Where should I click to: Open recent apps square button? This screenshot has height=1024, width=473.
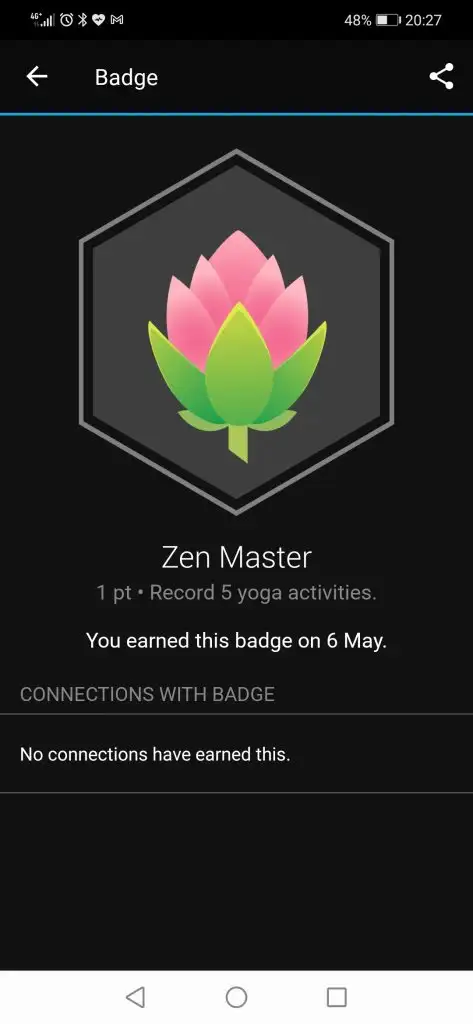coord(336,997)
